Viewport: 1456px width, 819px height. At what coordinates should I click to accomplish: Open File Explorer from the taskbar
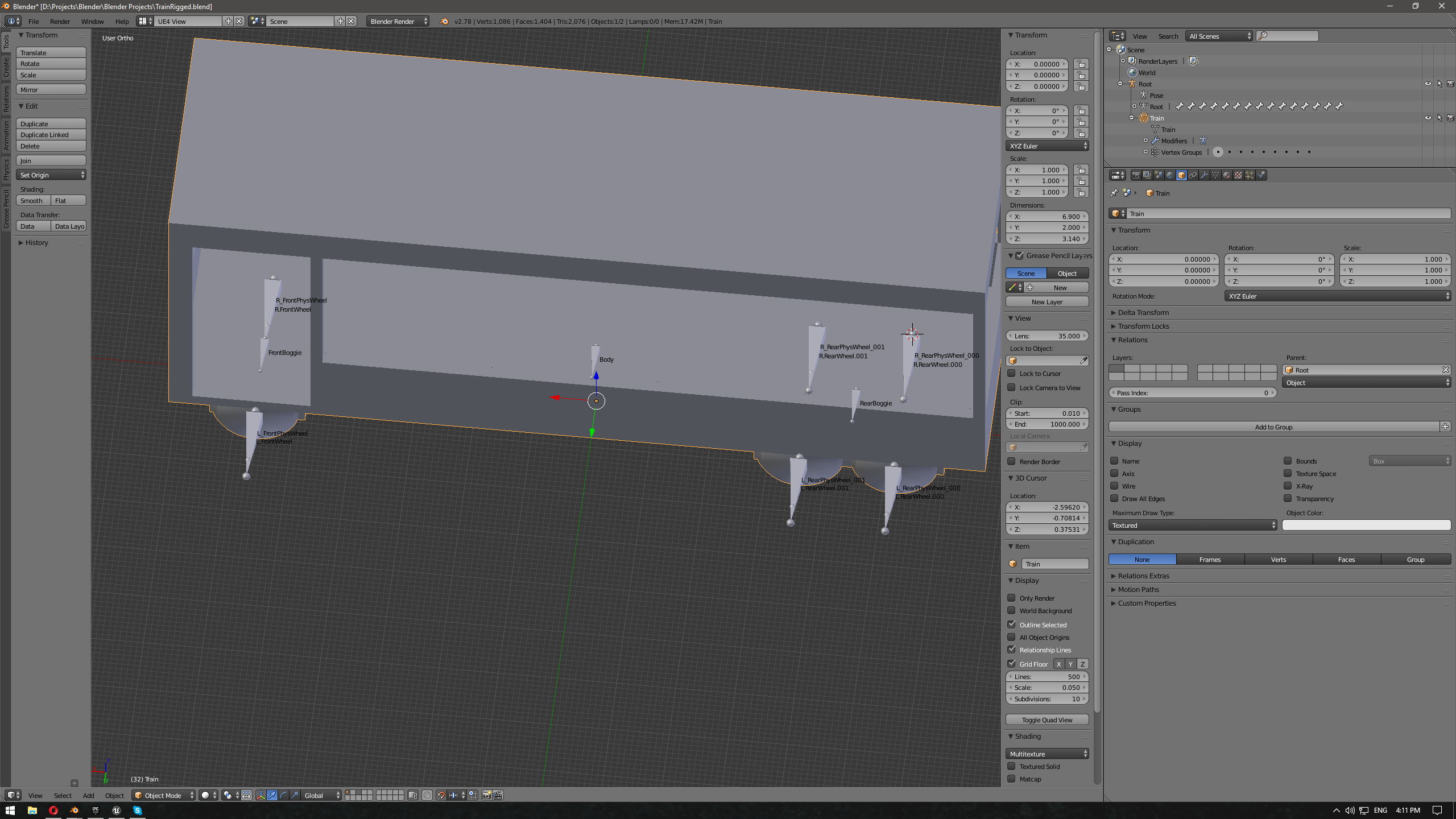coord(32,810)
